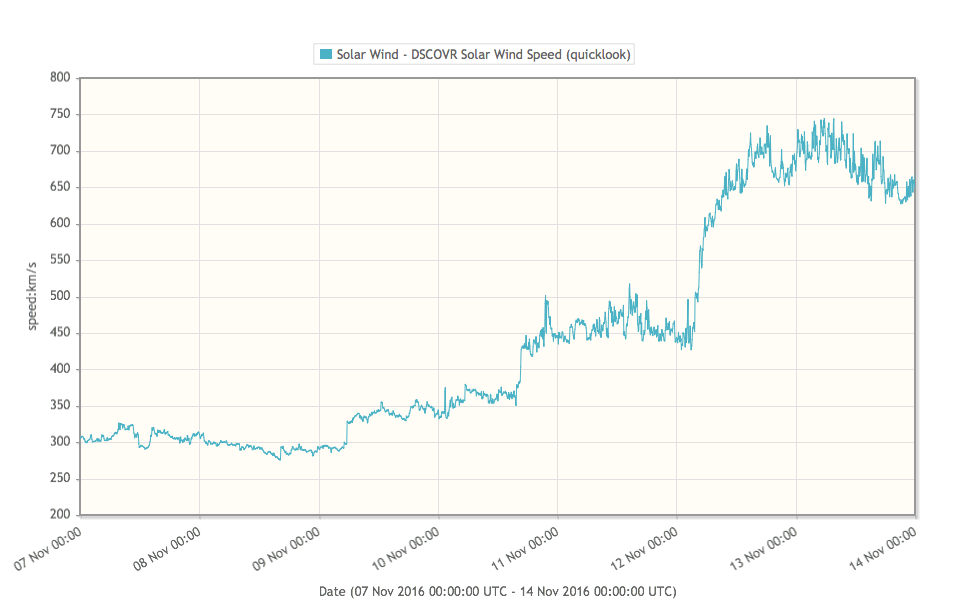
Task: Select the 10 Nov 00:00 date label
Action: 408,546
